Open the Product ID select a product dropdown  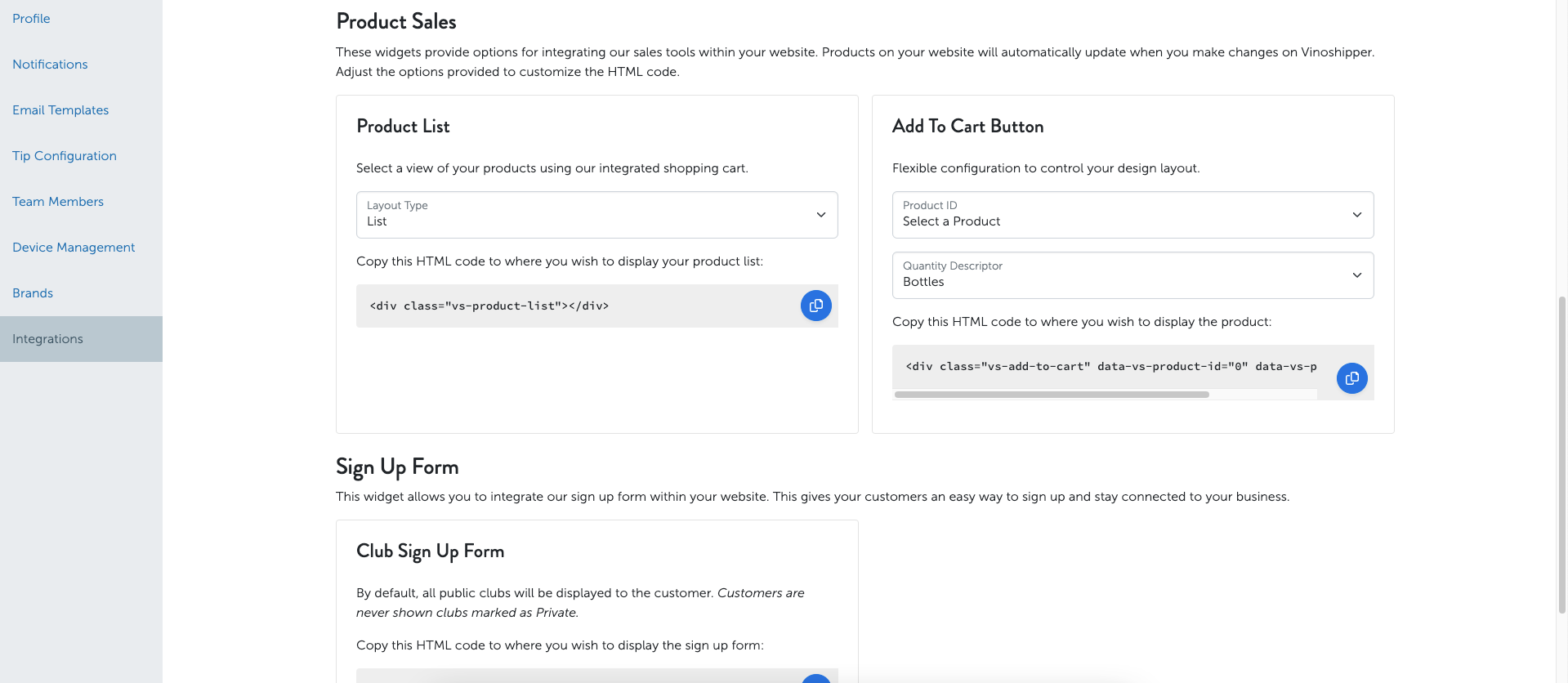pyautogui.click(x=1132, y=215)
